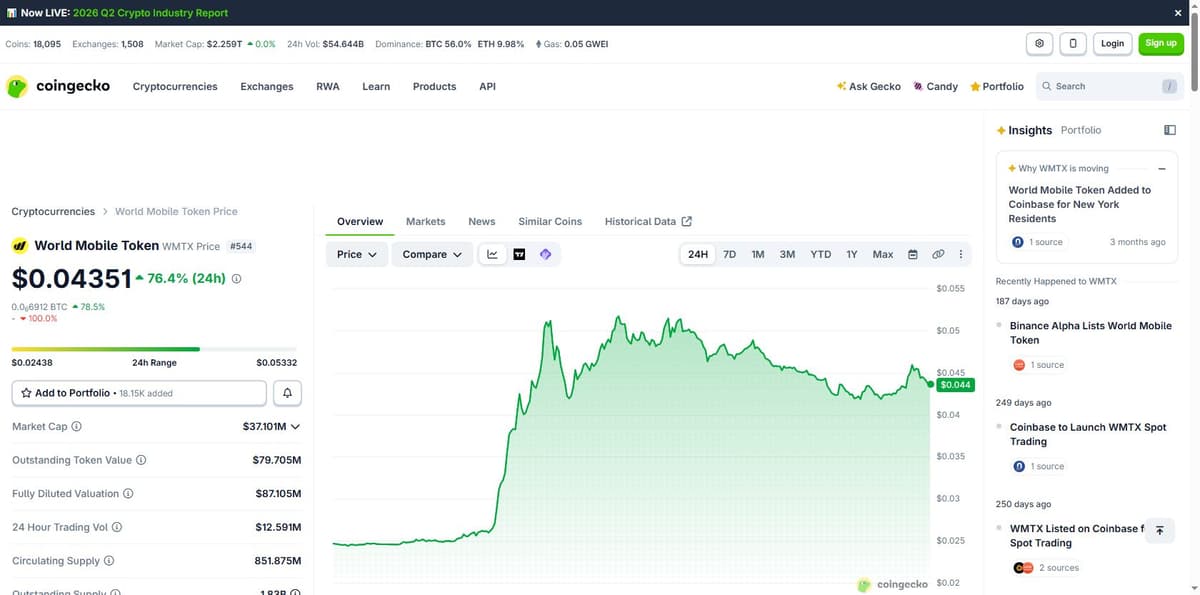1200x595 pixels.
Task: Click the scroll-to-top arrow button
Action: pyautogui.click(x=1159, y=531)
